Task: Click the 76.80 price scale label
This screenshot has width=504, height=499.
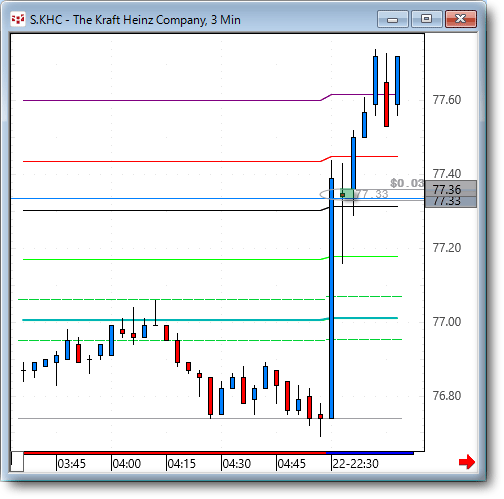Action: [x=447, y=396]
